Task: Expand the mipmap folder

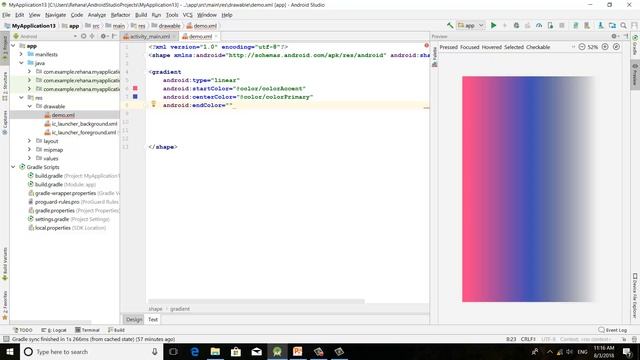Action: click(29, 149)
